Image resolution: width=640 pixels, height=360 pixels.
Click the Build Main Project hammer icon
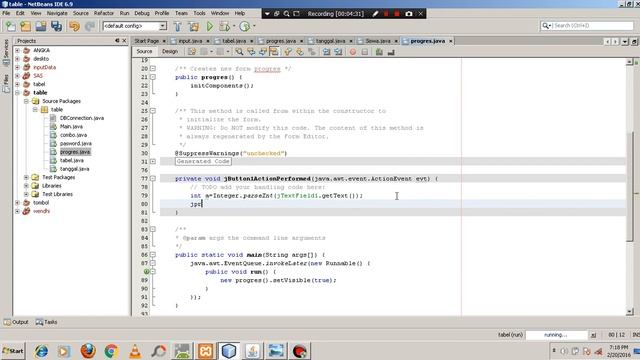(178, 27)
